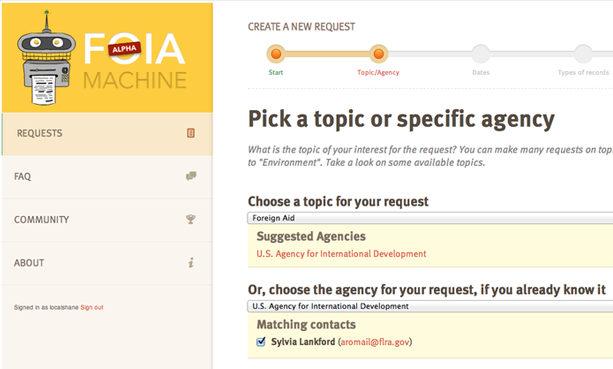The image size is (613, 369).
Task: Jump to the Dates step circle
Action: pyautogui.click(x=481, y=54)
